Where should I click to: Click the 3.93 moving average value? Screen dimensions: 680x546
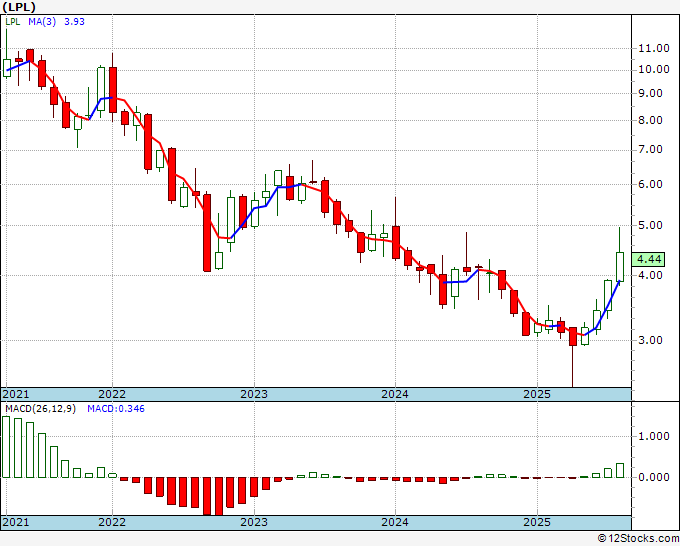[74, 22]
